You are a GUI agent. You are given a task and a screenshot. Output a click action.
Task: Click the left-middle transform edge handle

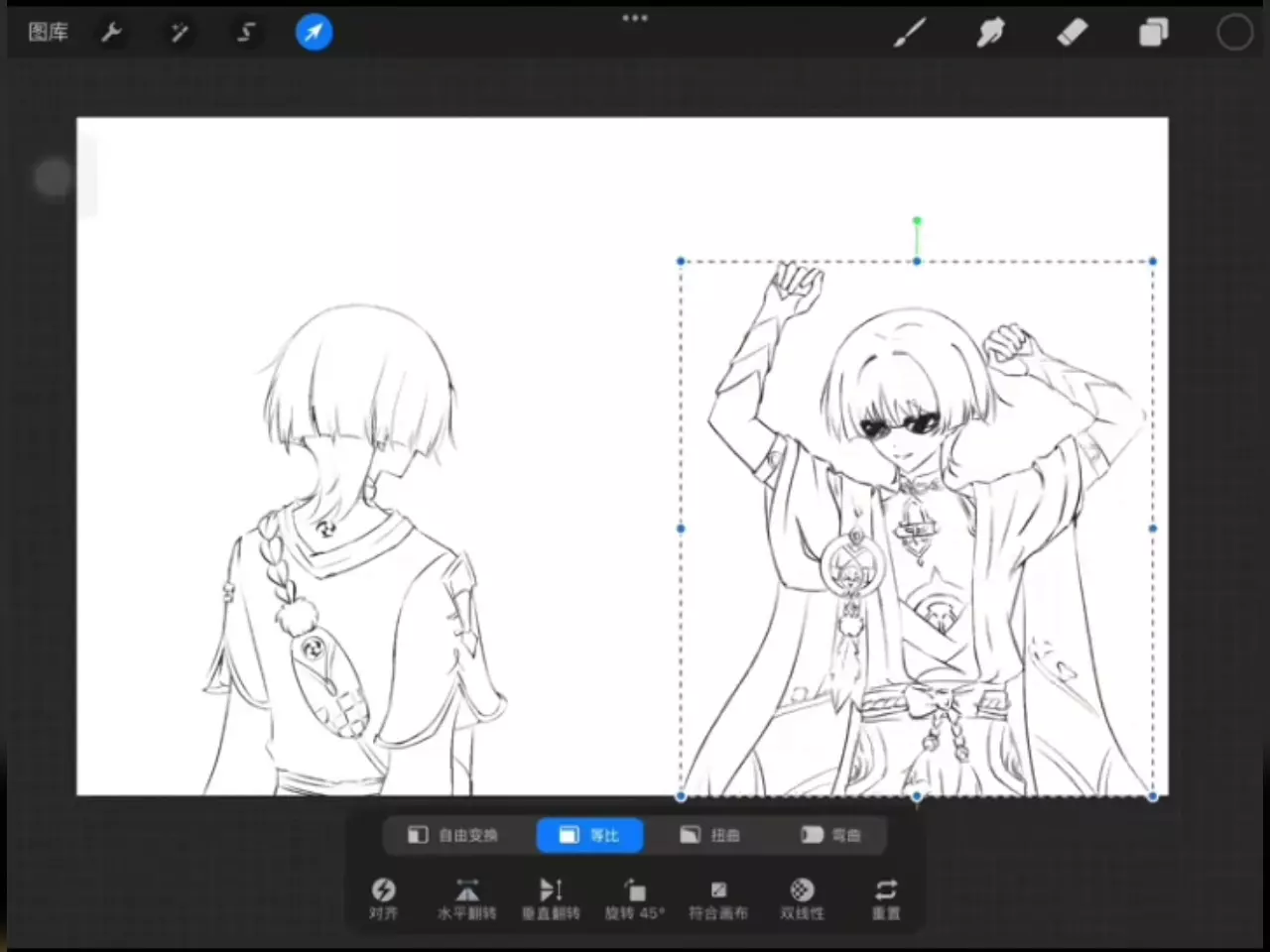[x=681, y=529]
